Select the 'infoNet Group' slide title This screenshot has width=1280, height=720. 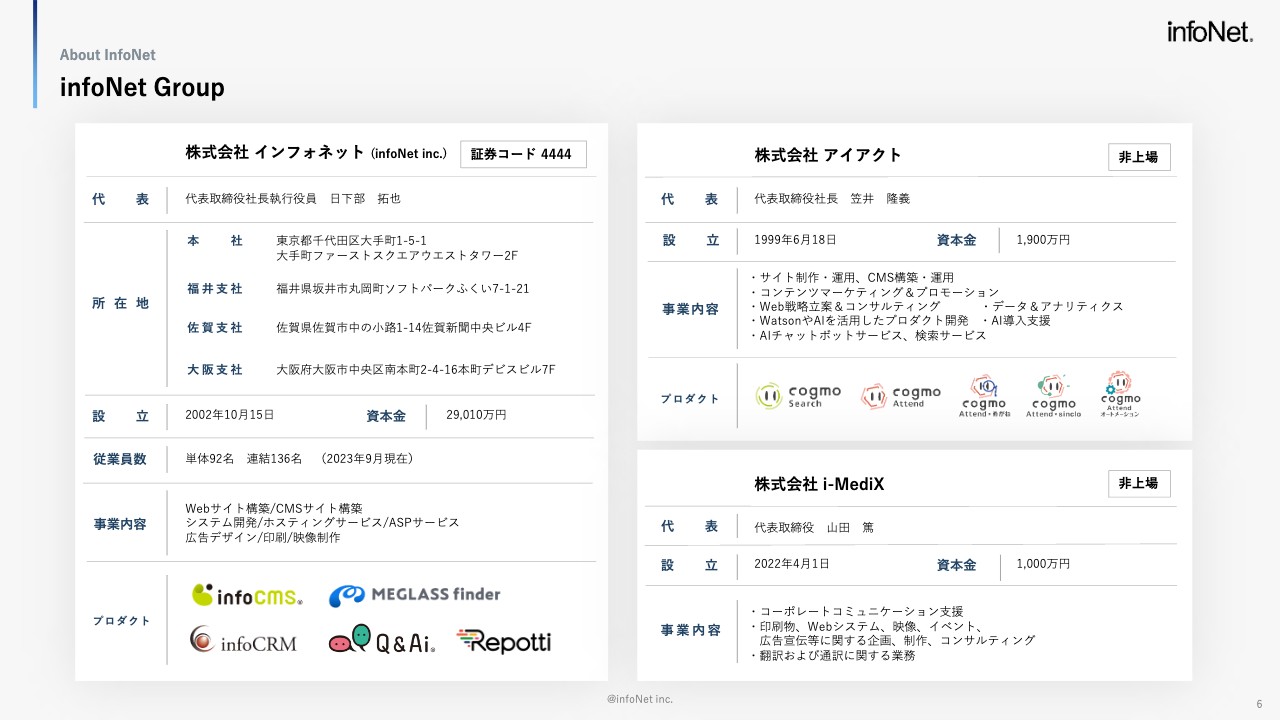point(142,88)
